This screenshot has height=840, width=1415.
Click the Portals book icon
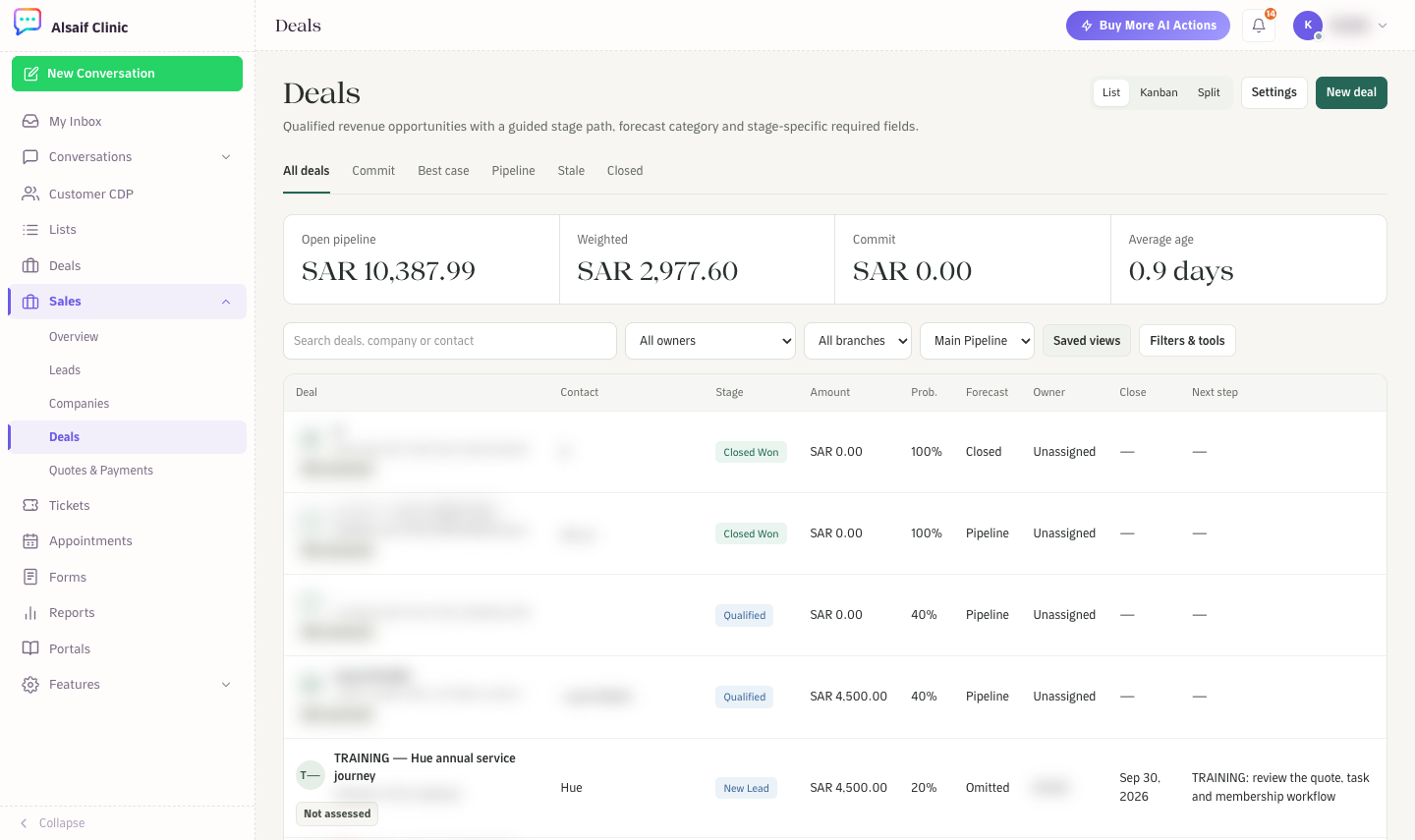[30, 648]
